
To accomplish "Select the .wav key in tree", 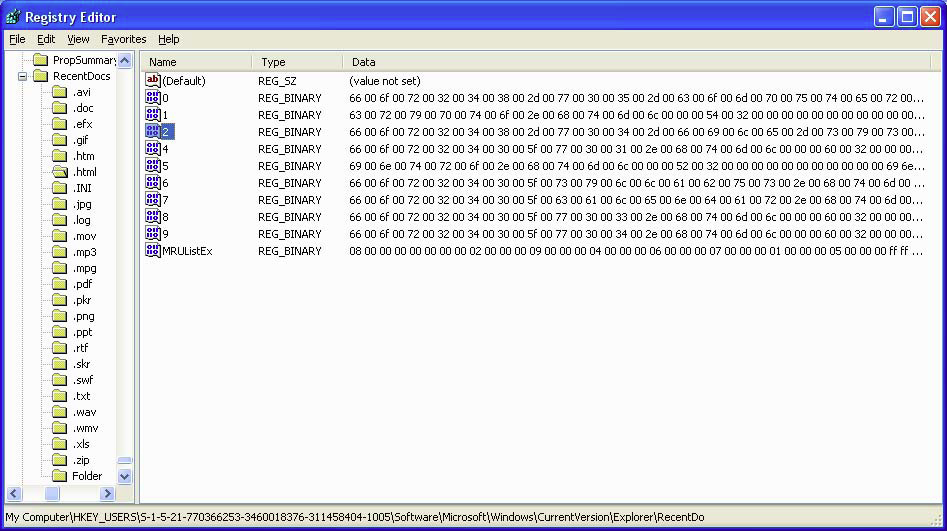I will point(84,412).
